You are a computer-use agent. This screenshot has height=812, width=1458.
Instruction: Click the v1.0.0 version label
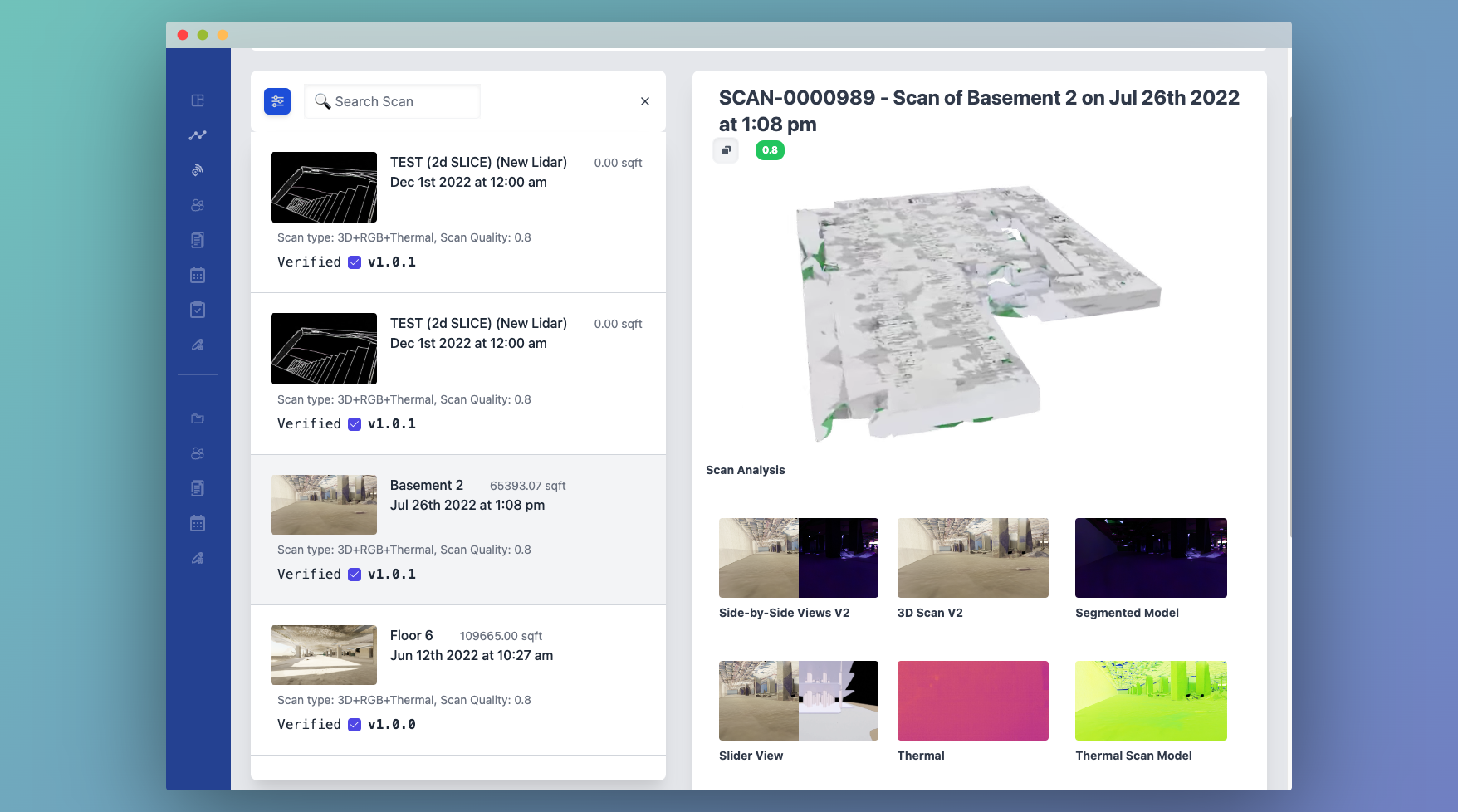392,725
